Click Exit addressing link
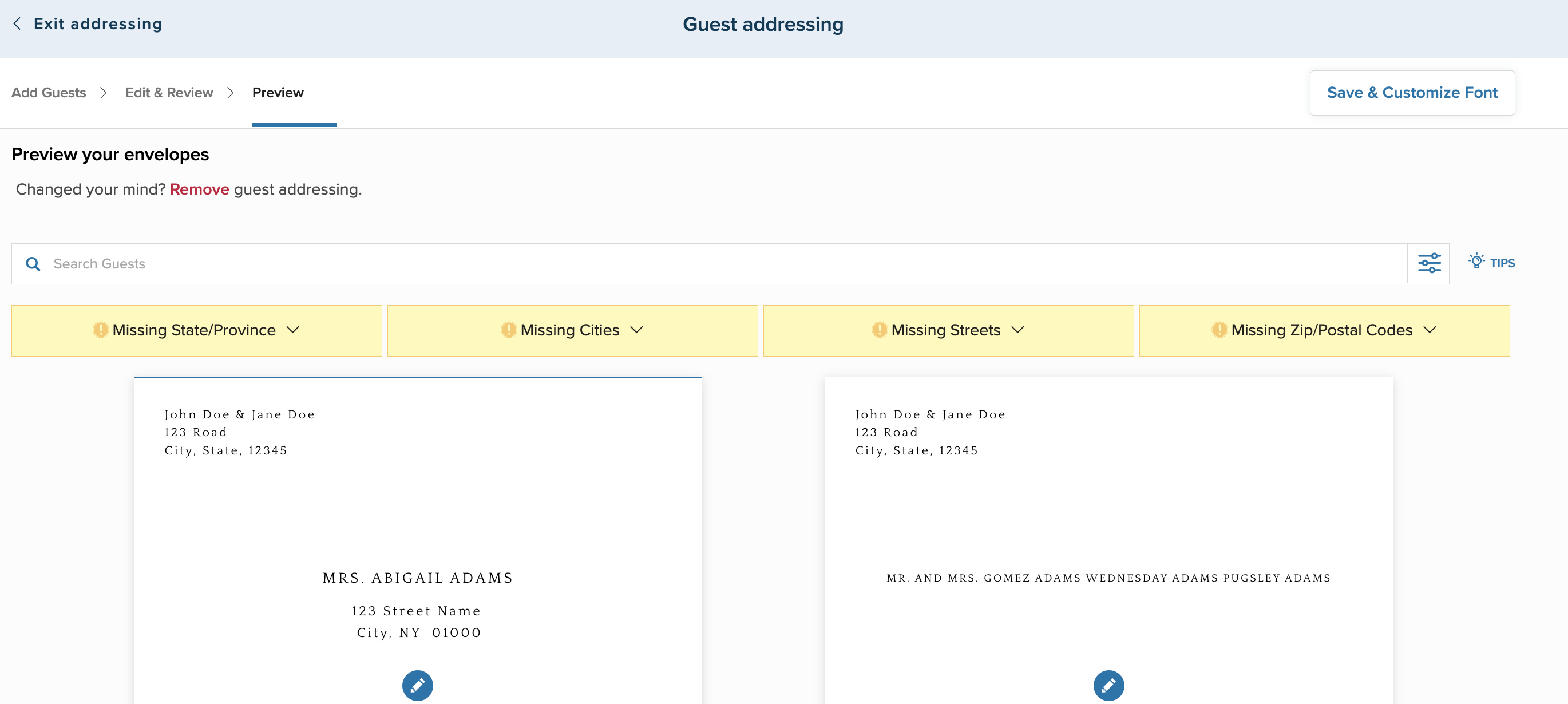 (x=98, y=23)
